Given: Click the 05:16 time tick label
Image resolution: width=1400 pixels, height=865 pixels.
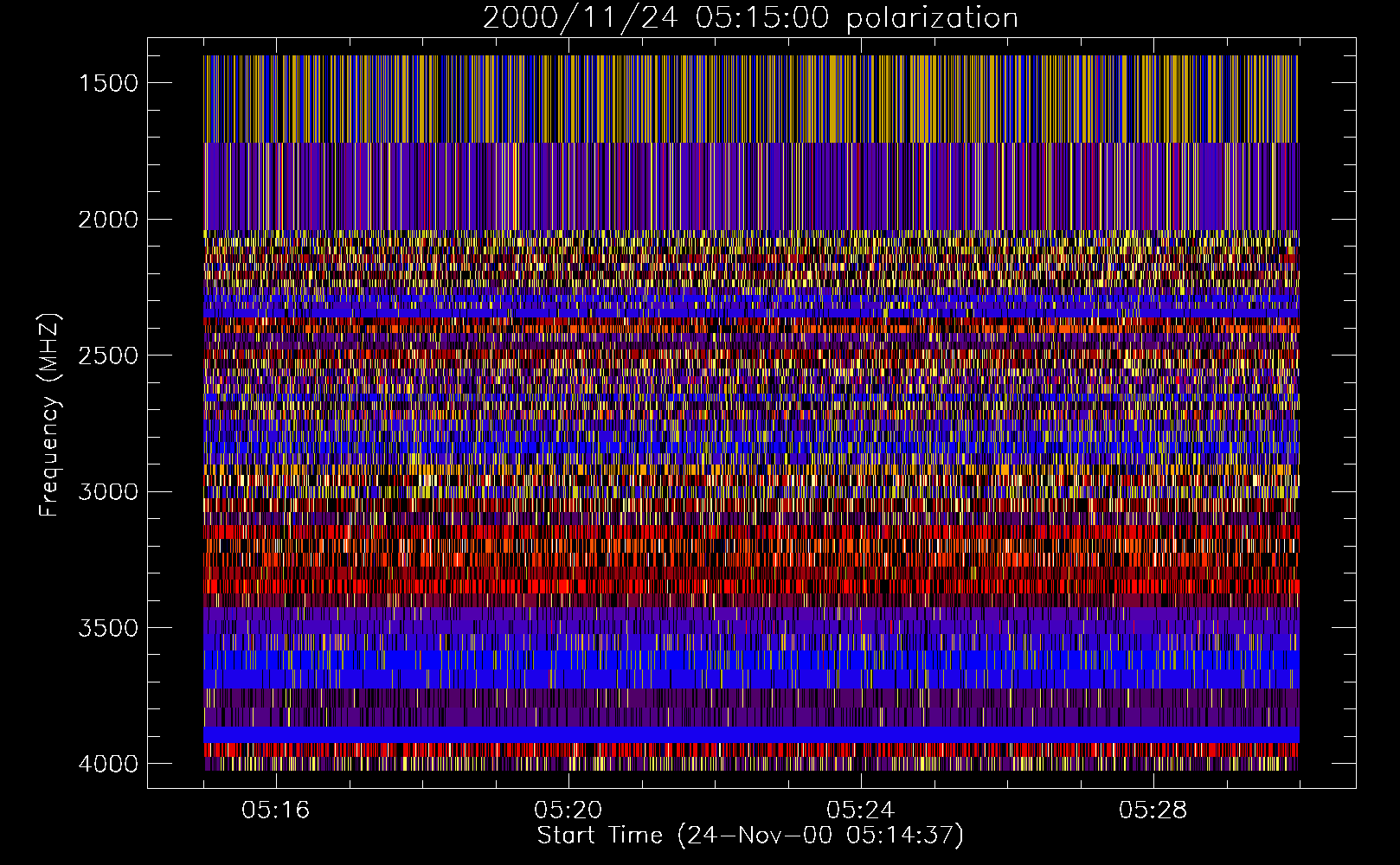Looking at the screenshot, I should pyautogui.click(x=276, y=811).
